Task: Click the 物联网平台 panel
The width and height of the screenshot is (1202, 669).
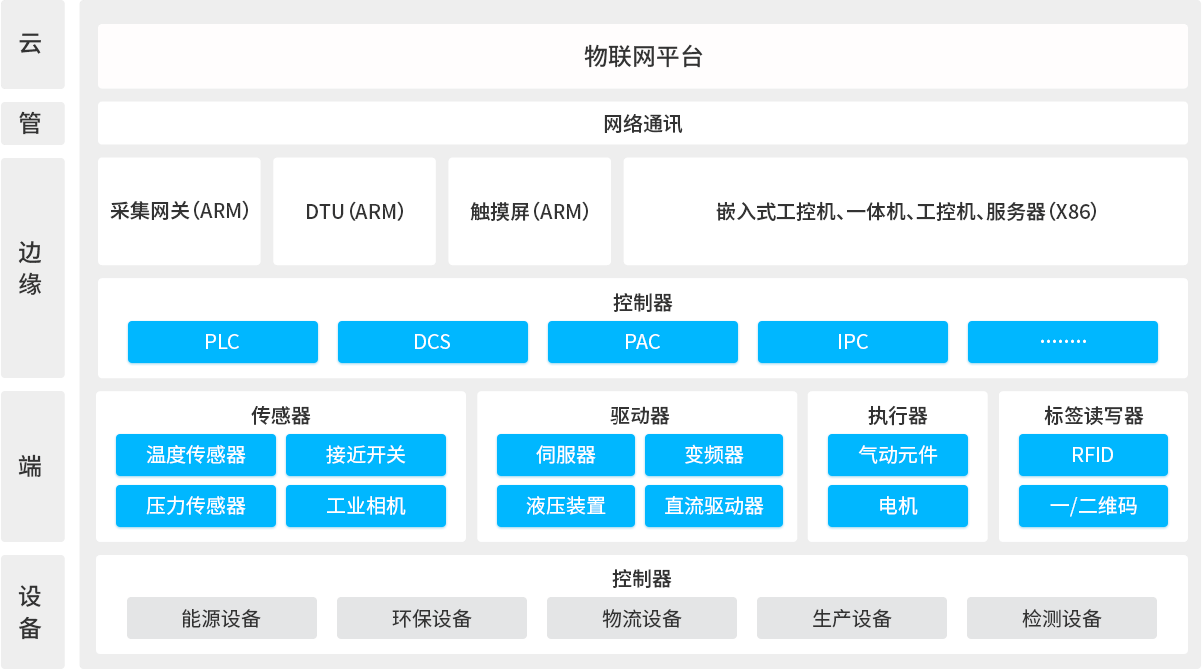Action: pos(642,57)
